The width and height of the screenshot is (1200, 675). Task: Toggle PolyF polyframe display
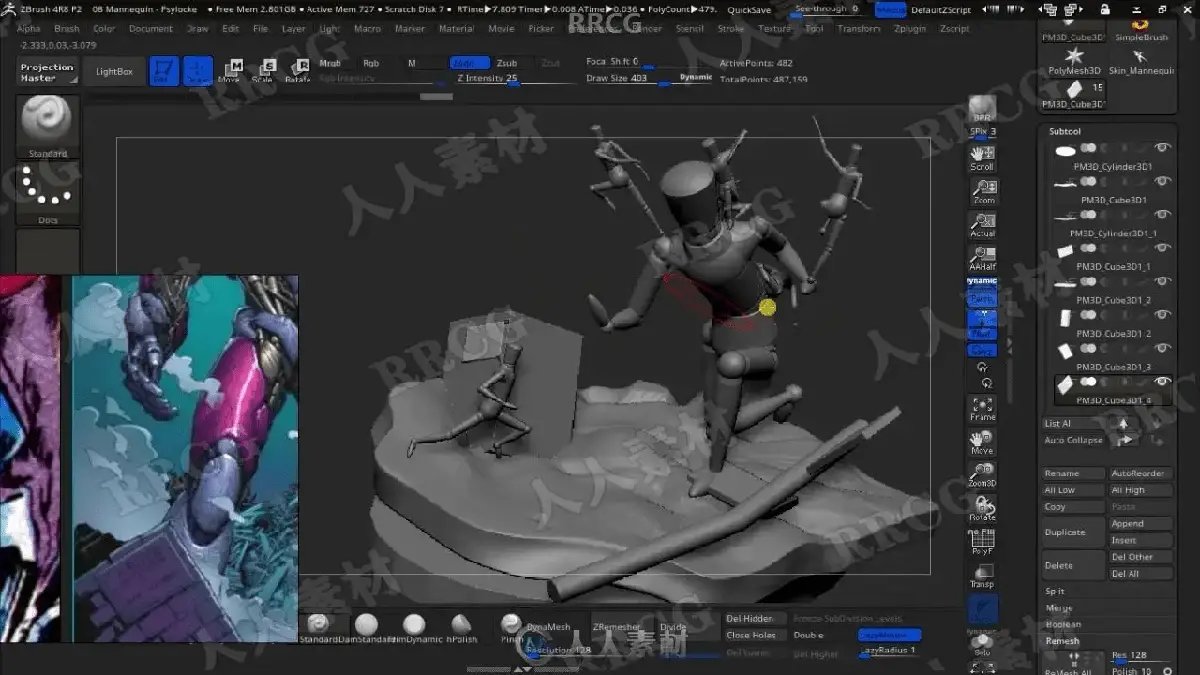(x=982, y=542)
